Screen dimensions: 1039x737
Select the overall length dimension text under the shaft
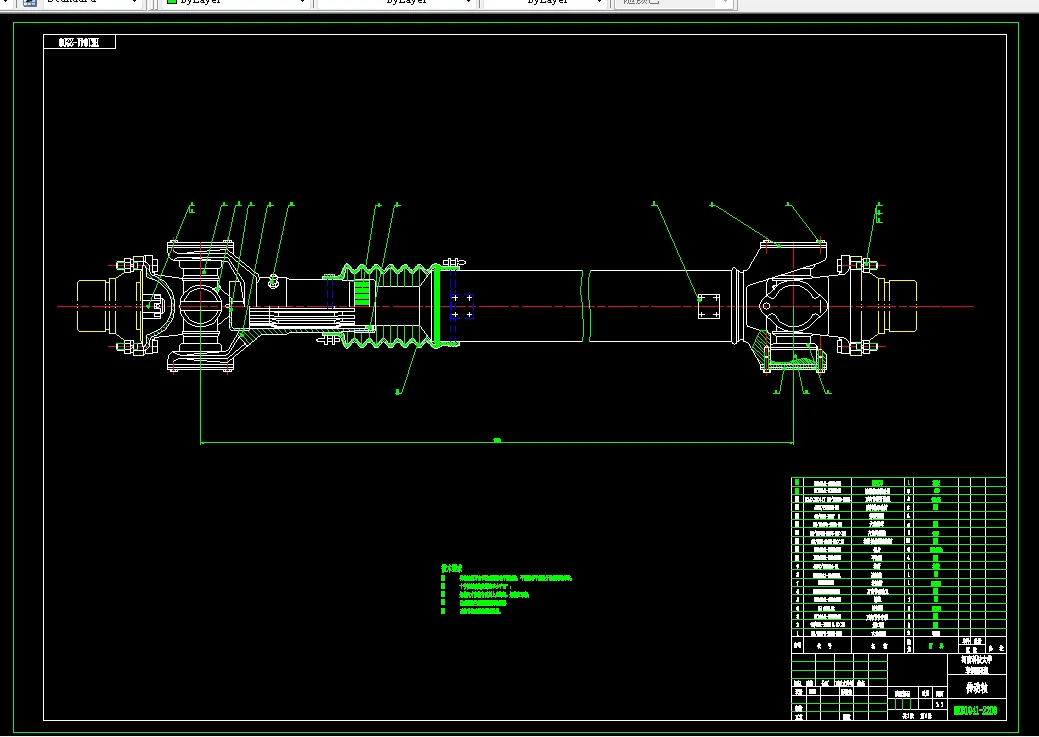click(497, 439)
